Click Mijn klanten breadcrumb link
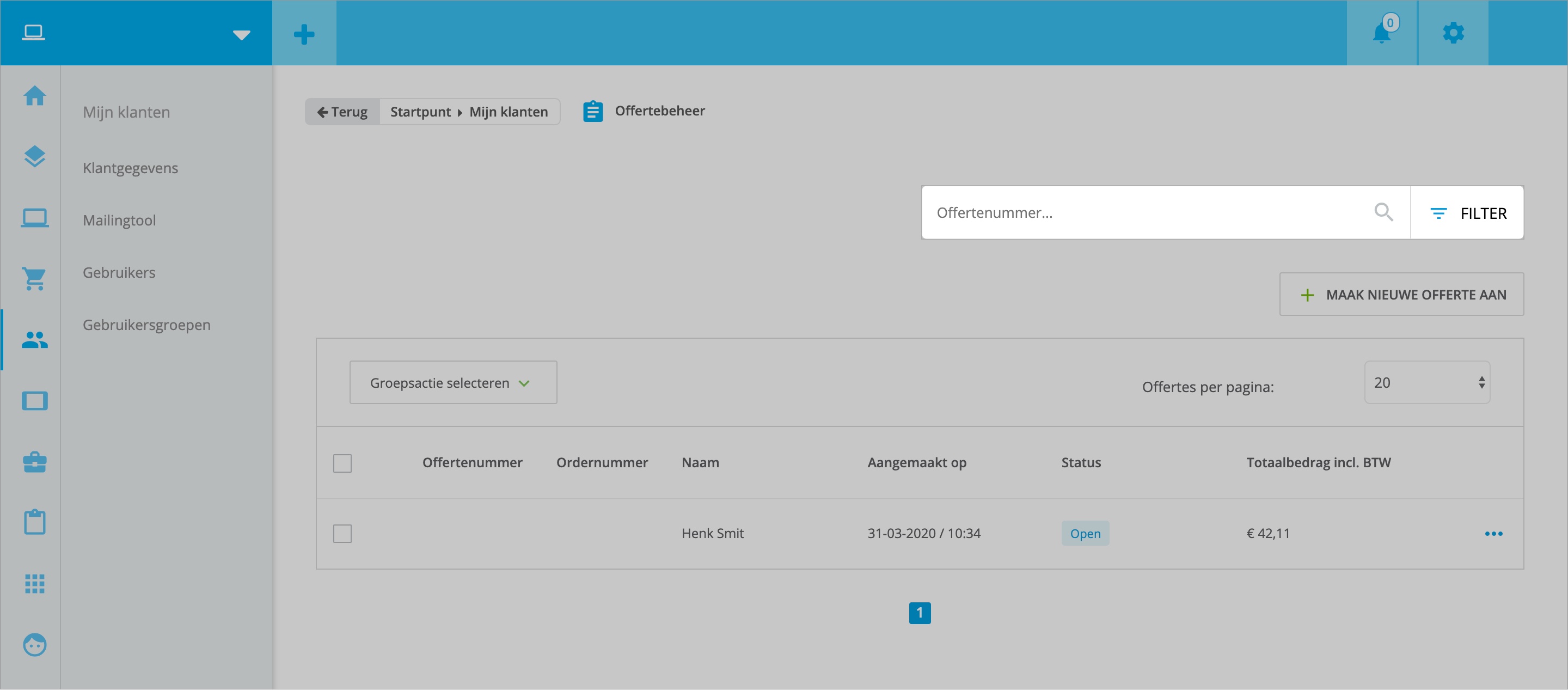This screenshot has width=1568, height=690. (509, 112)
